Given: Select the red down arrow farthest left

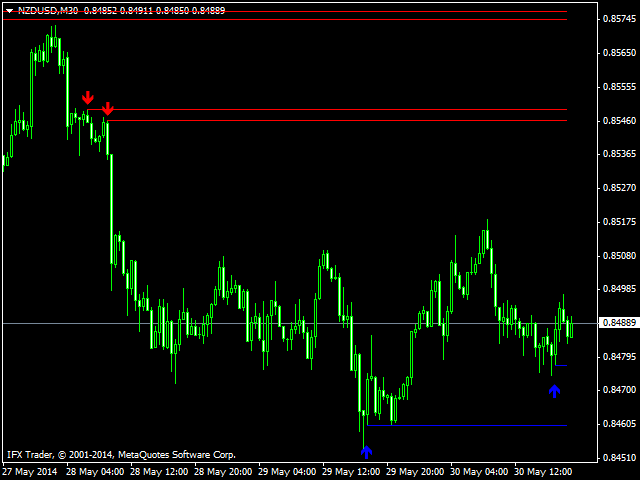Looking at the screenshot, I should (88, 98).
